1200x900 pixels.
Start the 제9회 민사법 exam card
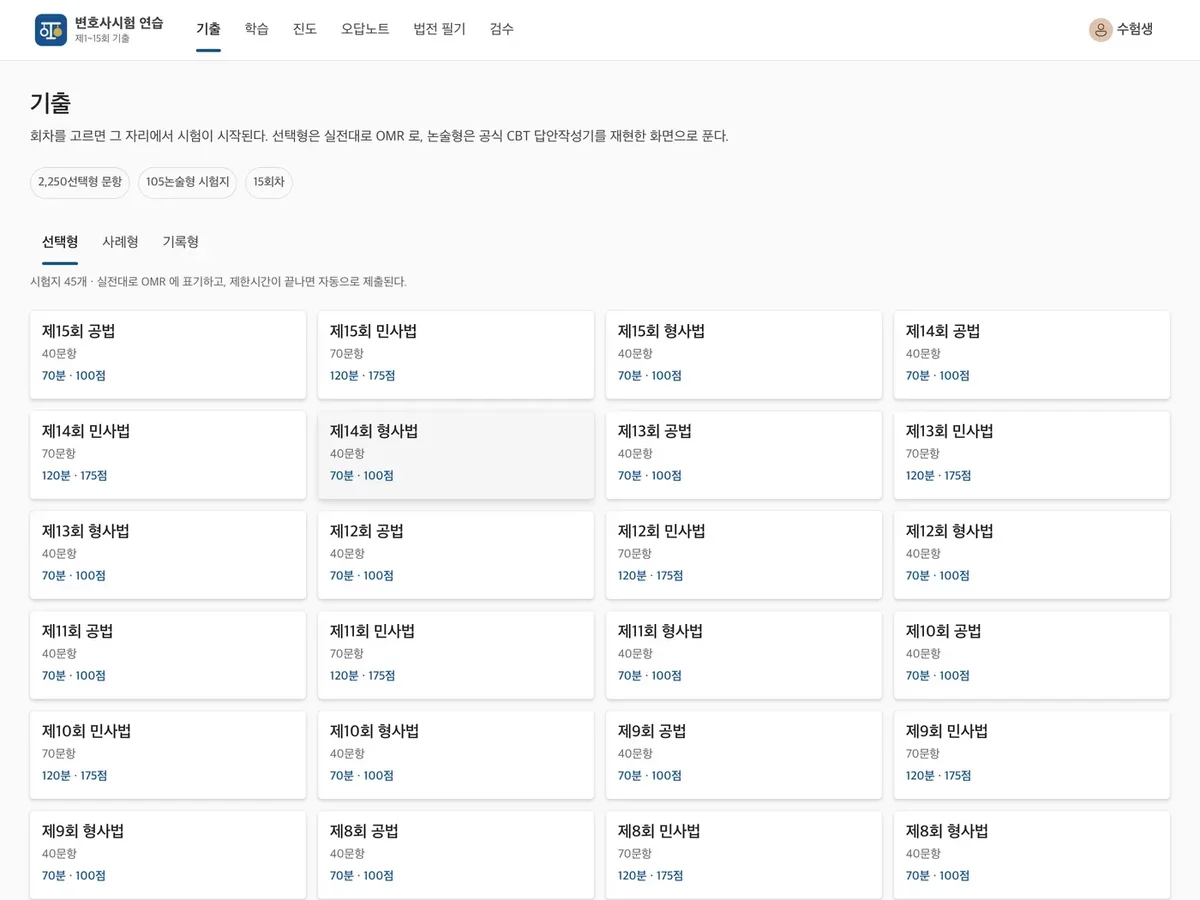(1032, 755)
